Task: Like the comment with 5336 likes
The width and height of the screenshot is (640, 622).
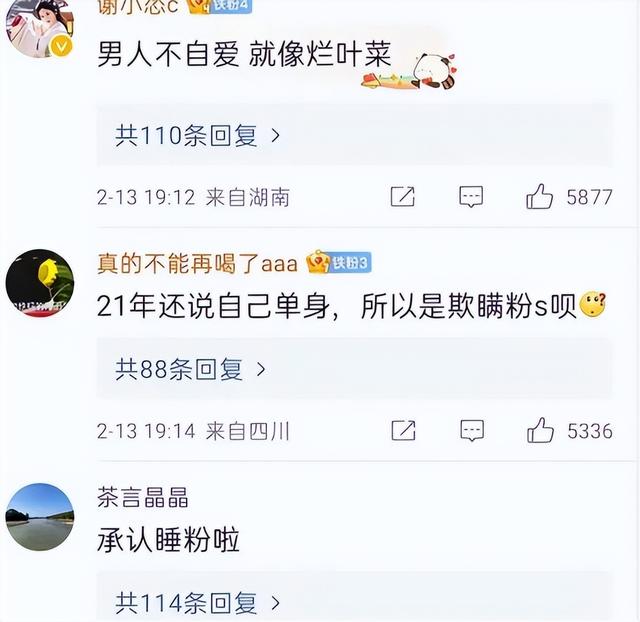Action: pyautogui.click(x=540, y=431)
